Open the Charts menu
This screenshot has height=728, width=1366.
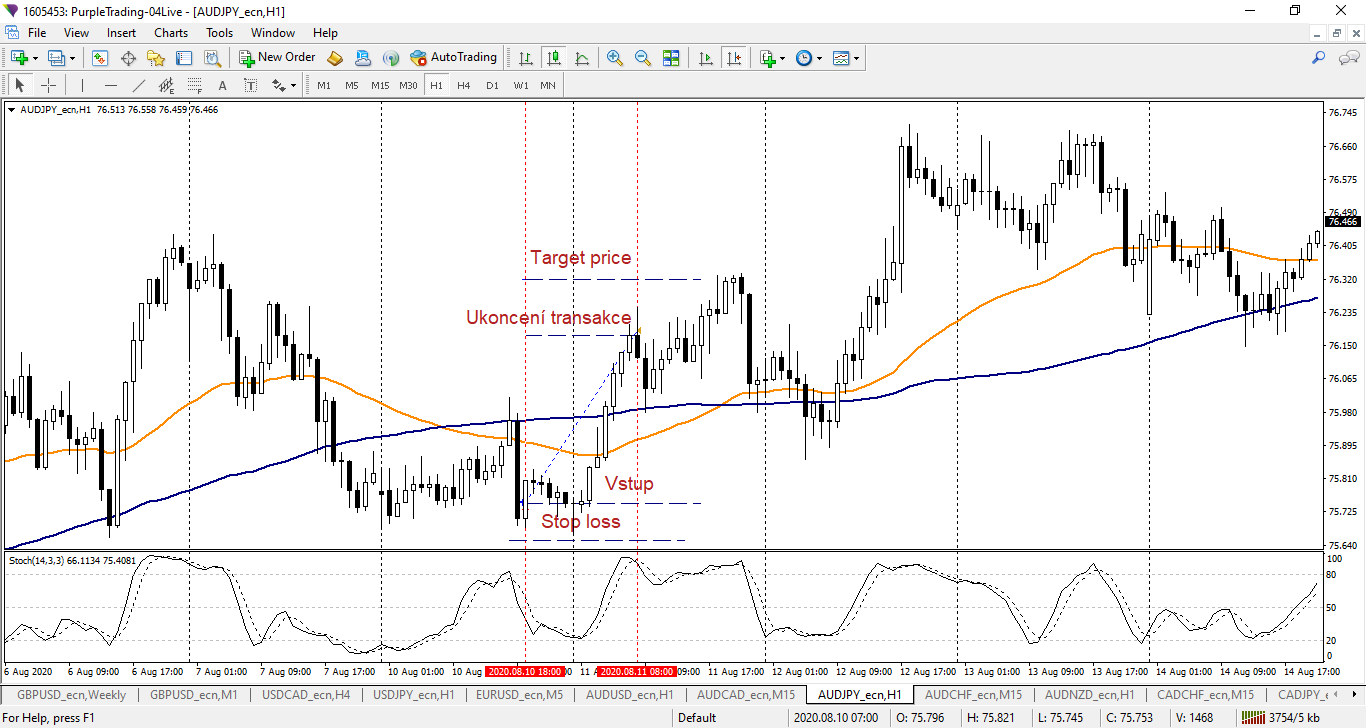click(x=171, y=33)
